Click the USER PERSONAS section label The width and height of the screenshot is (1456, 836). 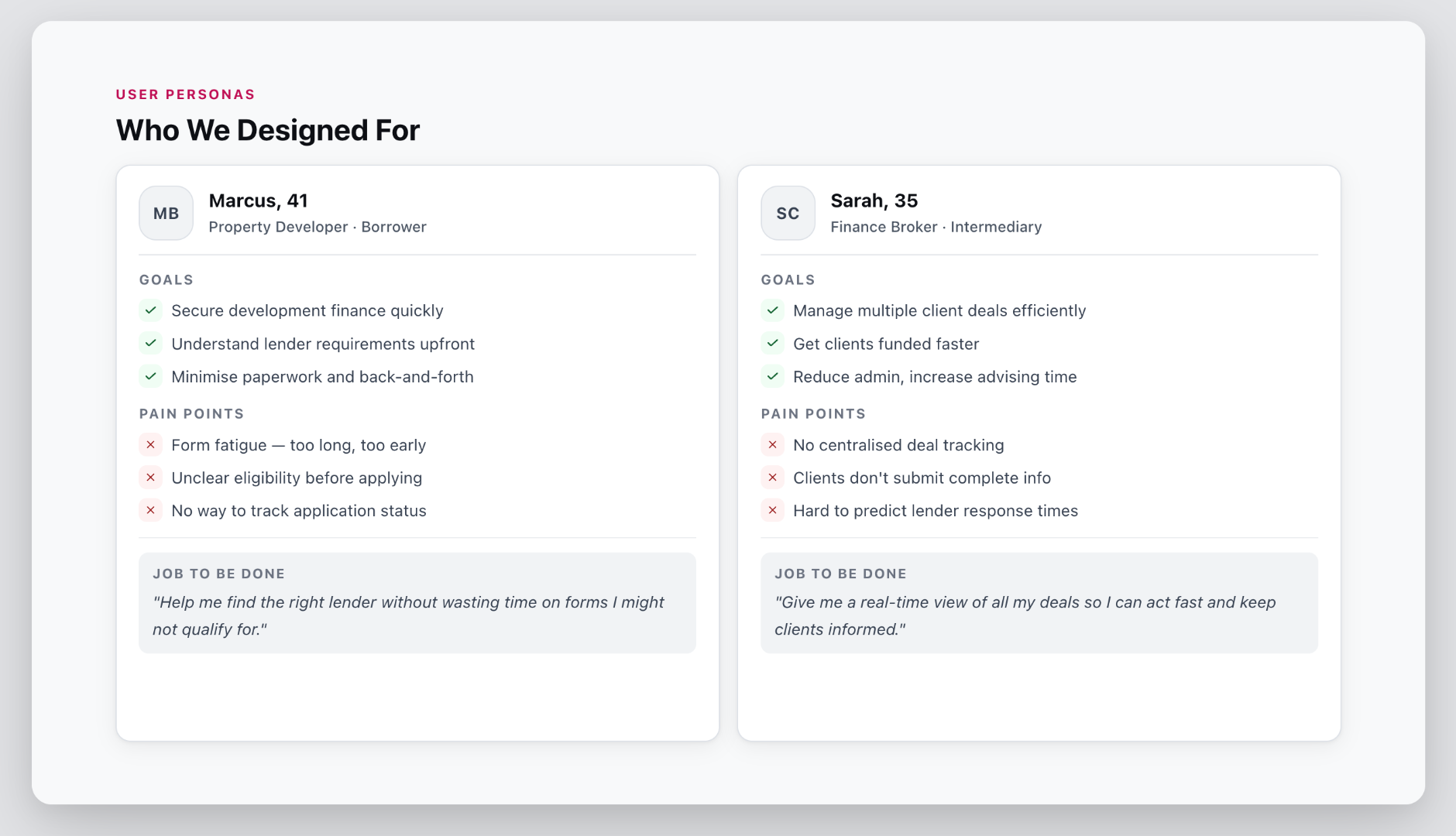pyautogui.click(x=186, y=94)
